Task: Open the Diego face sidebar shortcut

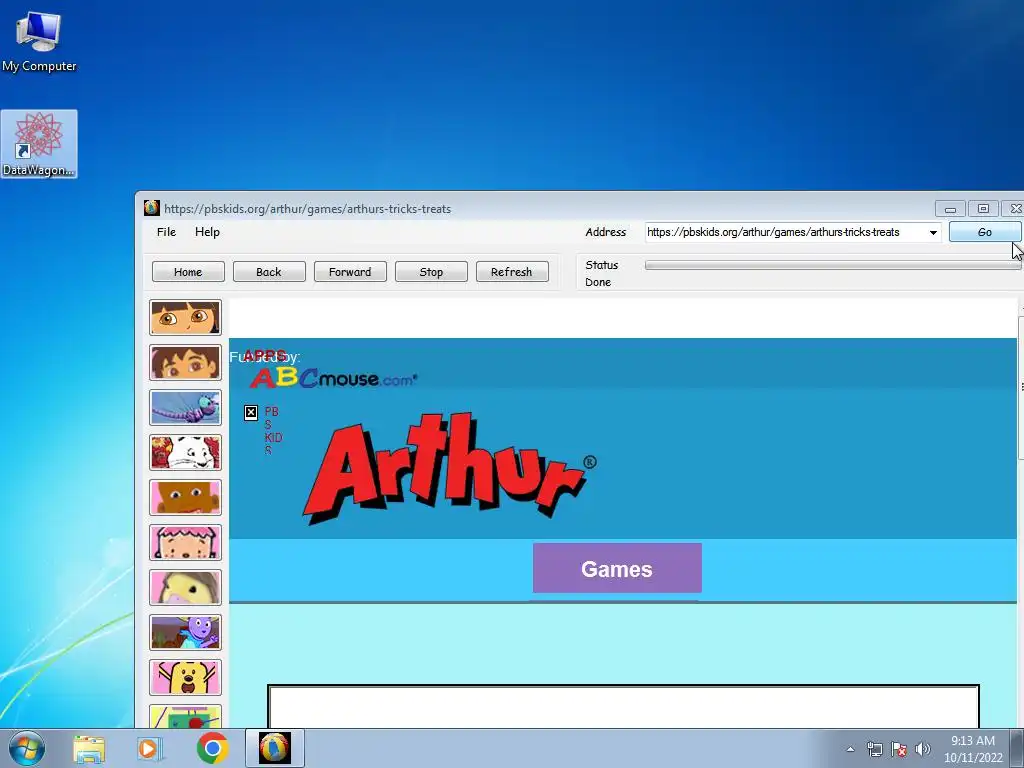Action: pyautogui.click(x=185, y=362)
